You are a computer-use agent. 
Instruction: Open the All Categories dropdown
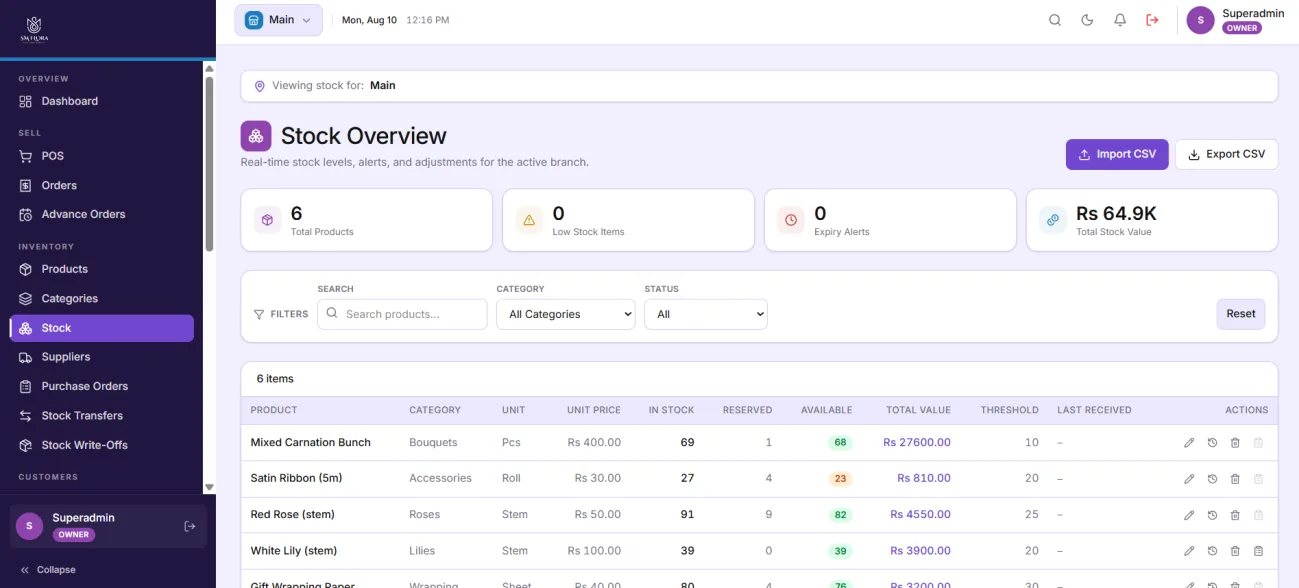pos(565,314)
